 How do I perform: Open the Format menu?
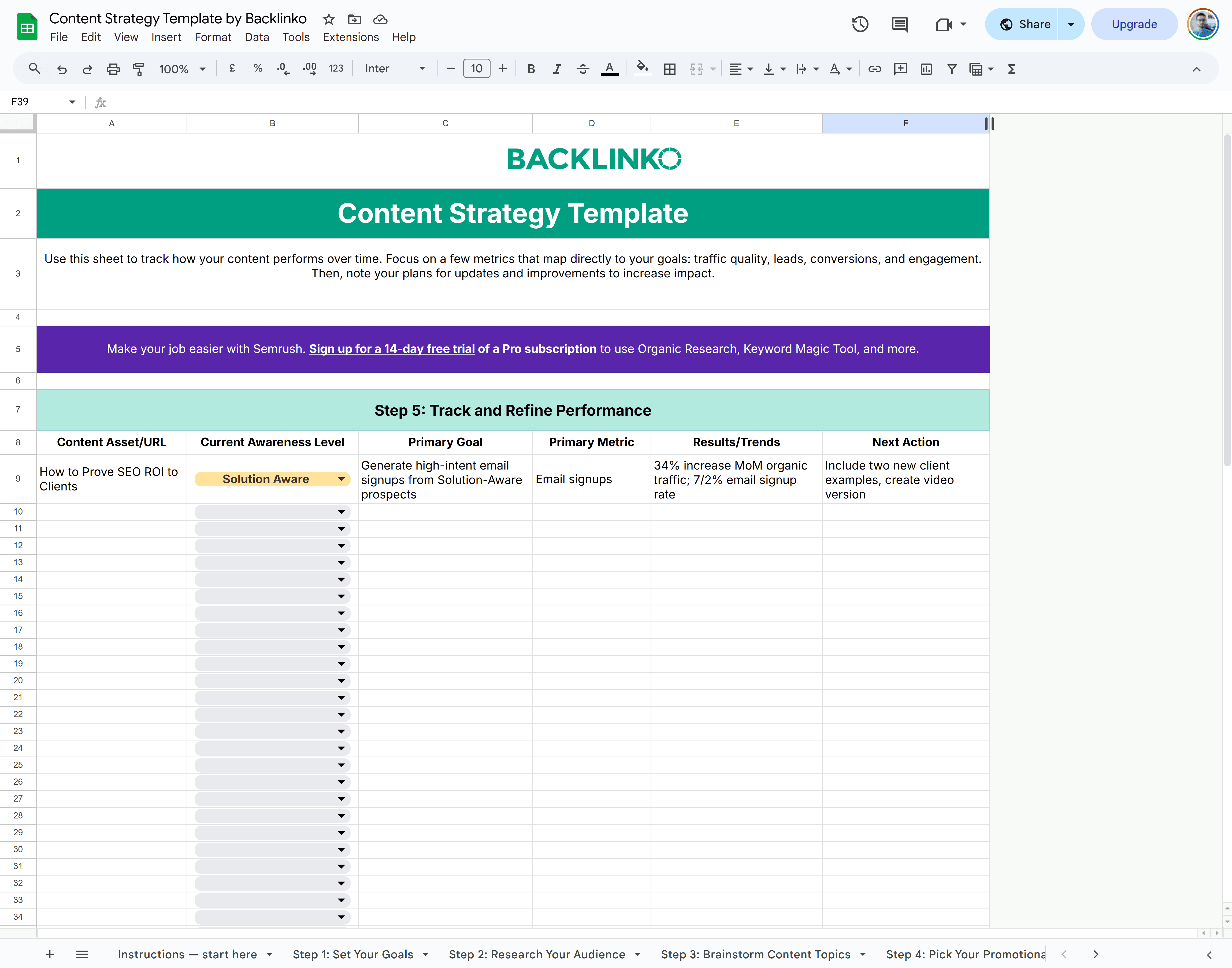click(x=213, y=38)
